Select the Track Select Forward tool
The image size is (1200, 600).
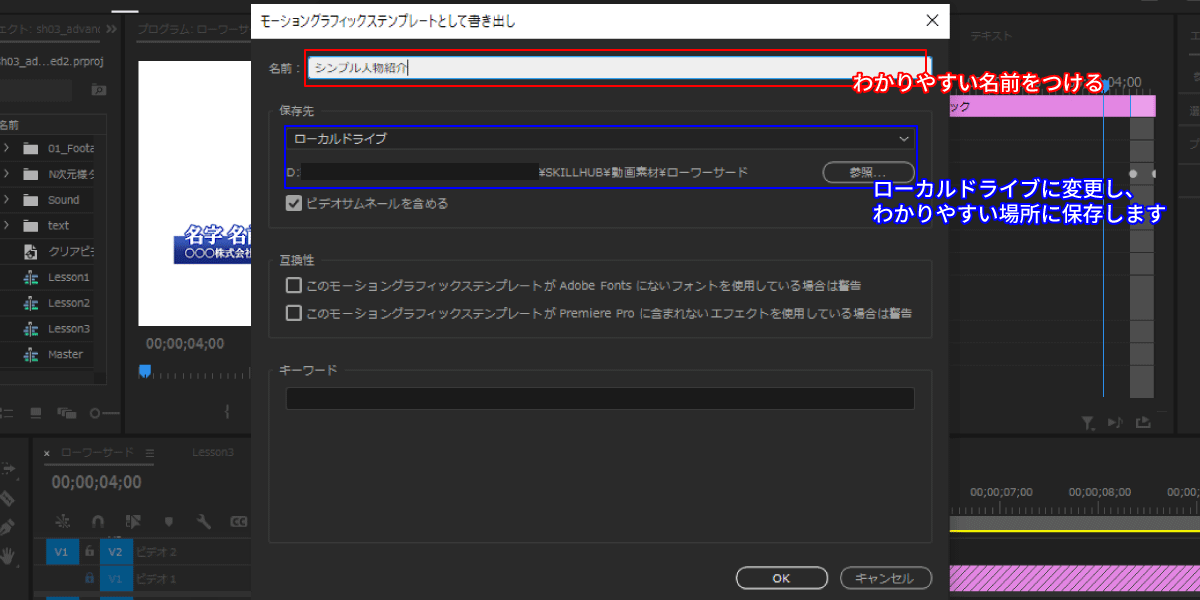(9, 470)
